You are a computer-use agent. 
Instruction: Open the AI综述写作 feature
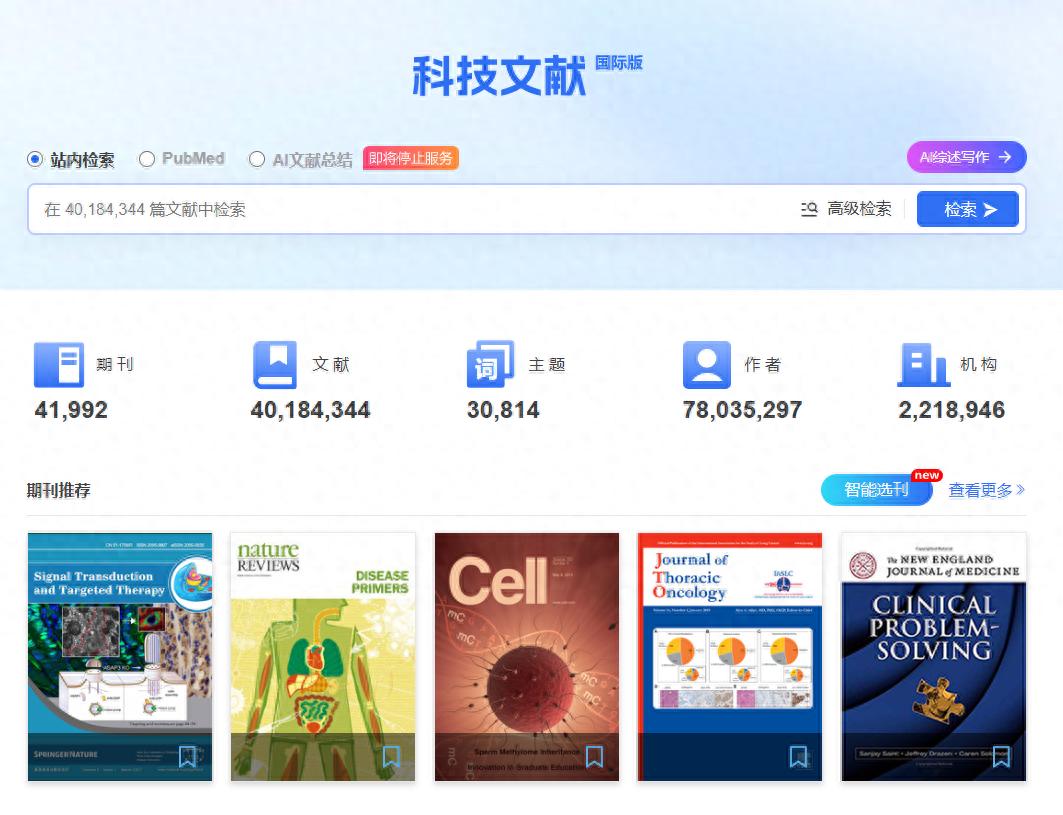tap(965, 157)
